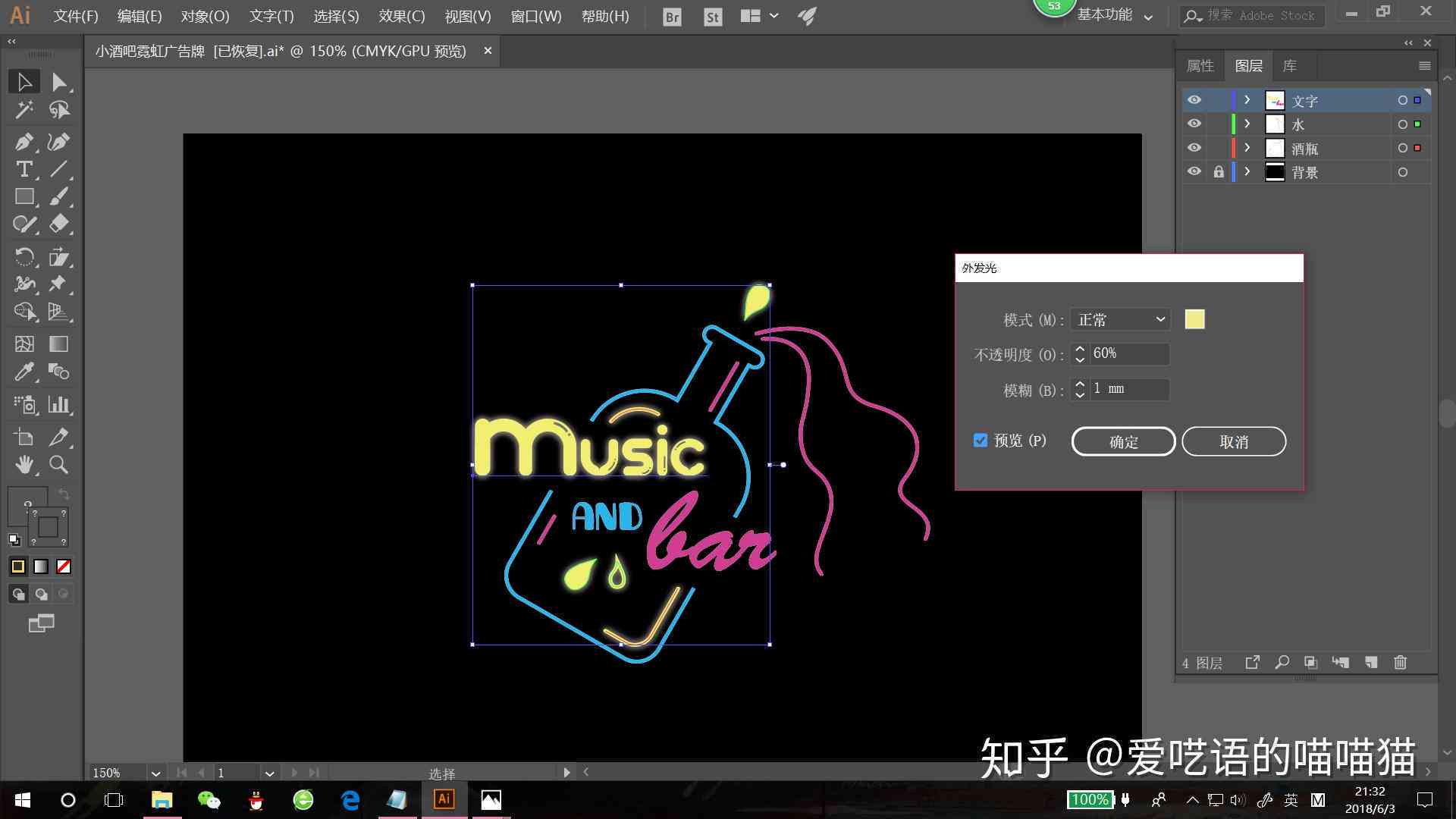Open the 对象 menu
The height and width of the screenshot is (819, 1456).
[205, 16]
